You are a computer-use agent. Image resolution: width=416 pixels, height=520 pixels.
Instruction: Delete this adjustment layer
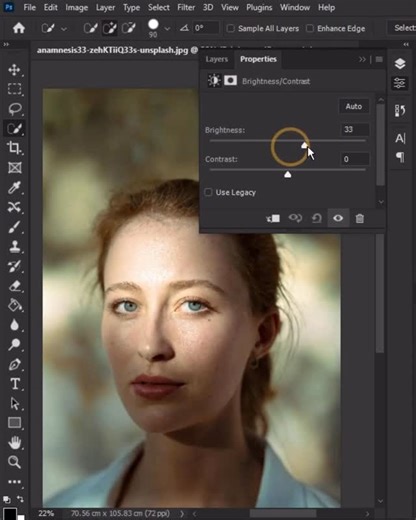coord(360,219)
